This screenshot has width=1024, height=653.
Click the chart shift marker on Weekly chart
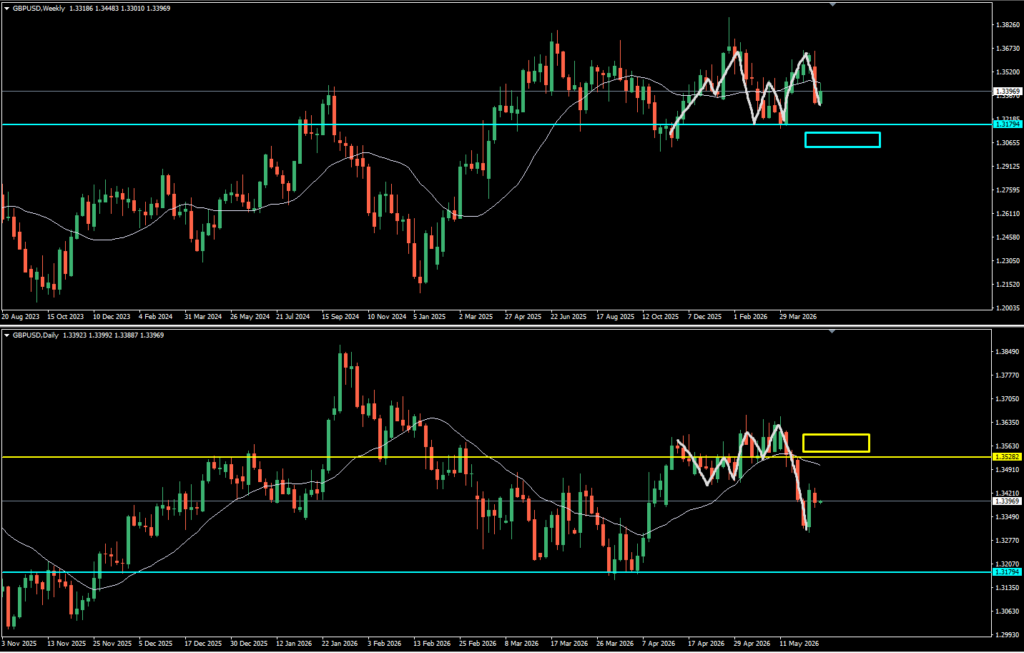coord(832,5)
